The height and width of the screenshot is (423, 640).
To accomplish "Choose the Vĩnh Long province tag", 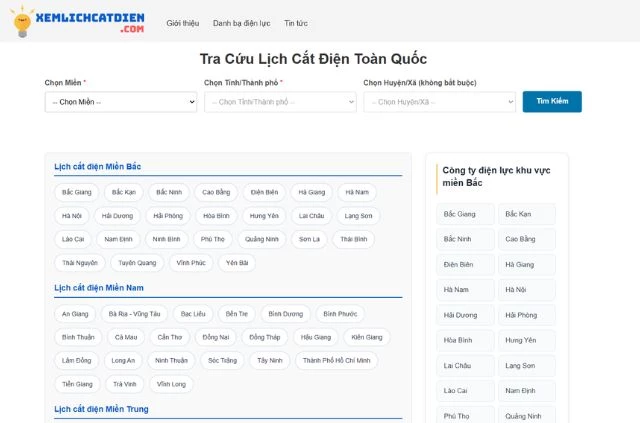I will (171, 384).
